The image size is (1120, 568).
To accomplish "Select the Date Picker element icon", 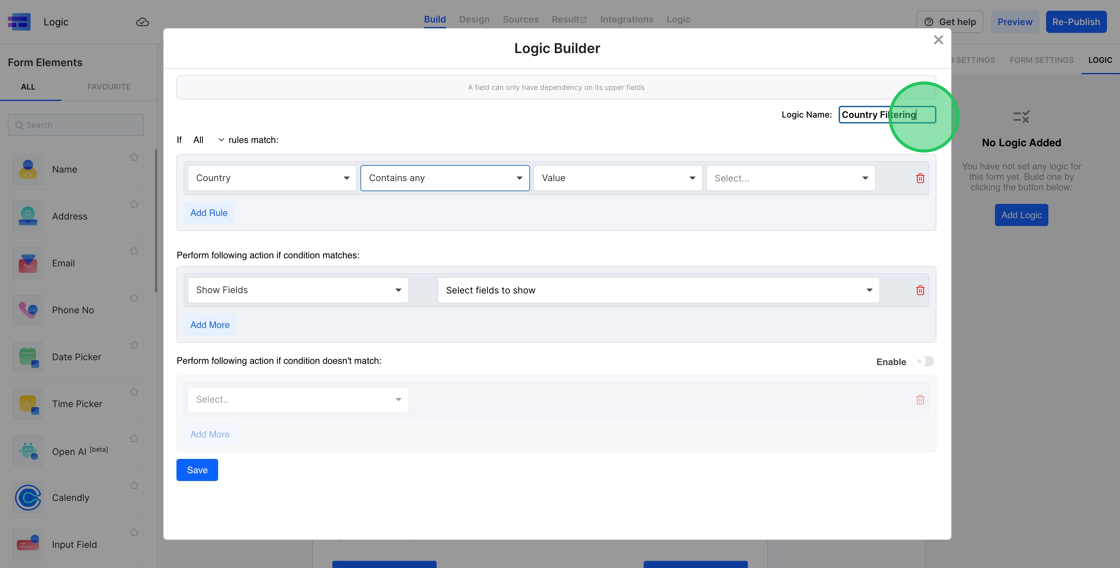I will (x=28, y=357).
